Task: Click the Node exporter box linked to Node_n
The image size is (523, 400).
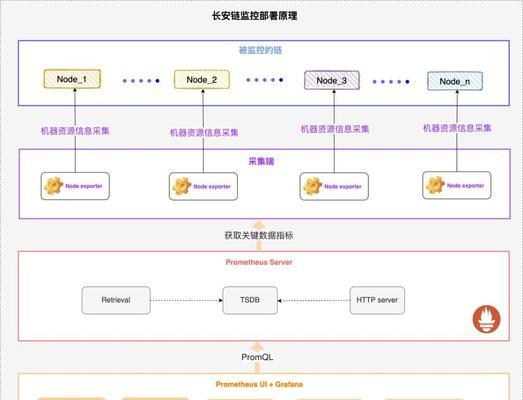Action: [457, 185]
